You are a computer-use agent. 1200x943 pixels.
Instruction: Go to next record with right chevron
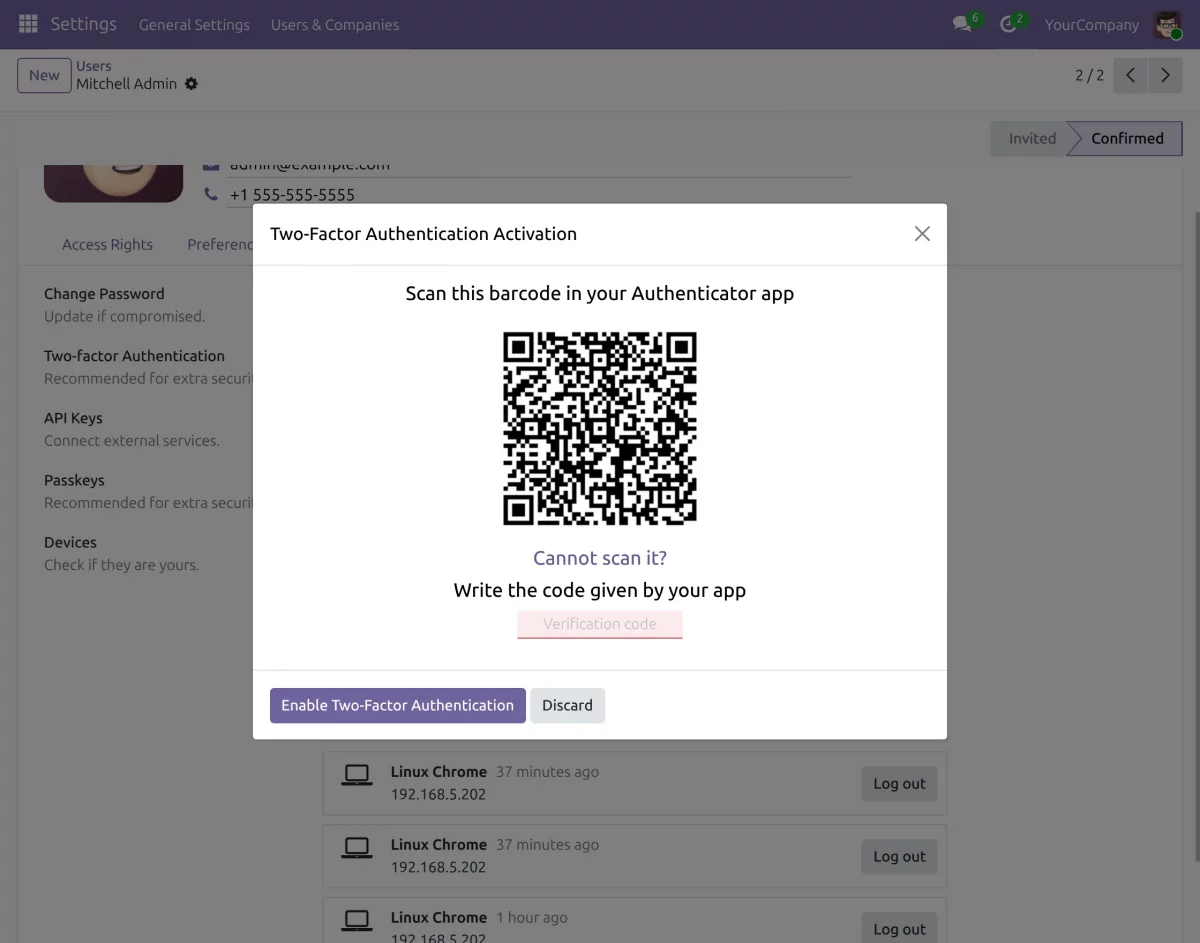coord(1165,75)
